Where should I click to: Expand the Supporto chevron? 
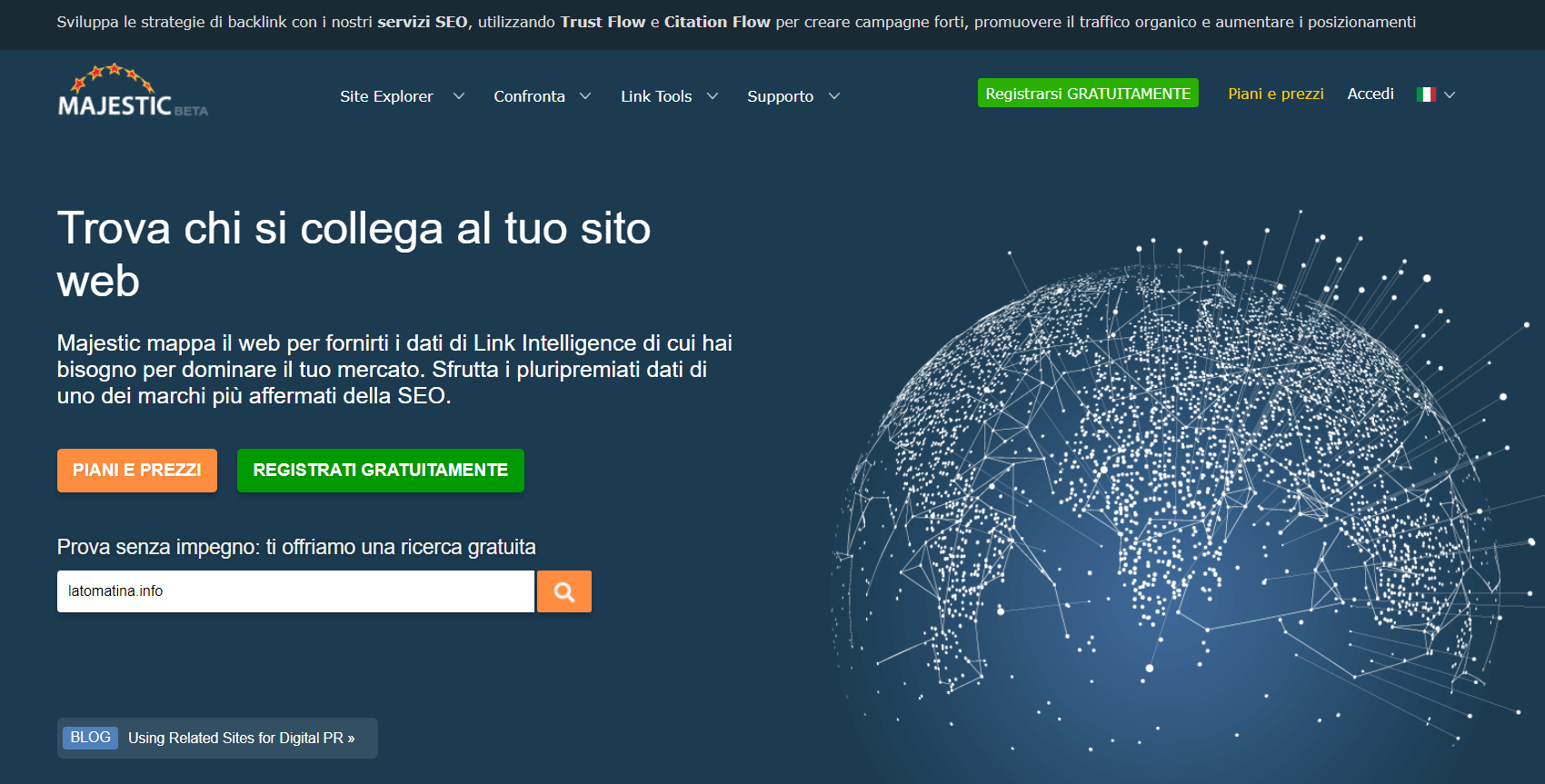click(x=834, y=96)
